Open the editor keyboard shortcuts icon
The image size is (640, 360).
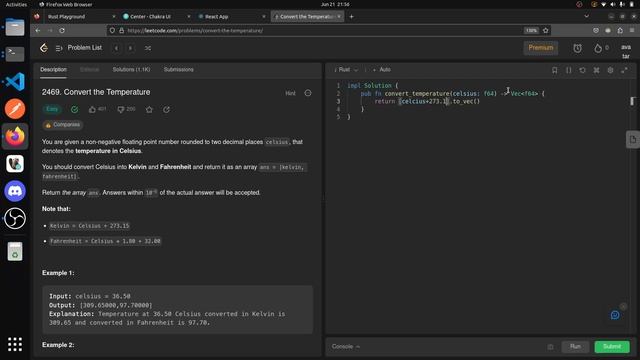596,70
